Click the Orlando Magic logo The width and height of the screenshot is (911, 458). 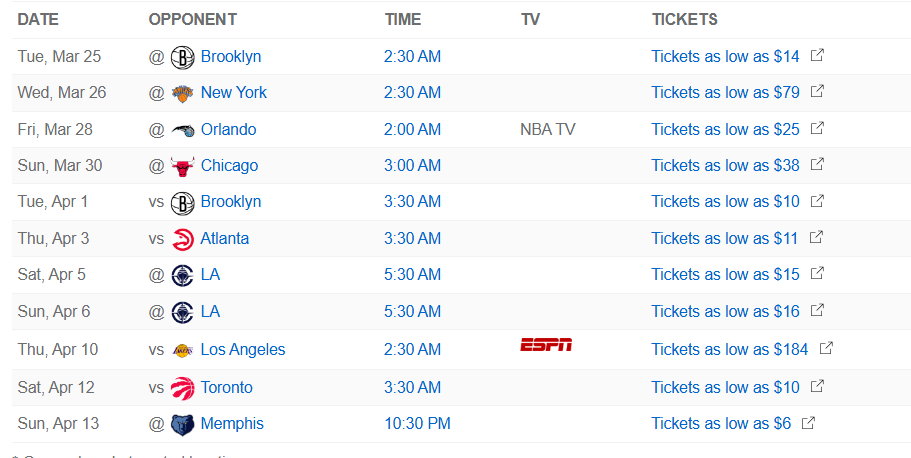(182, 130)
